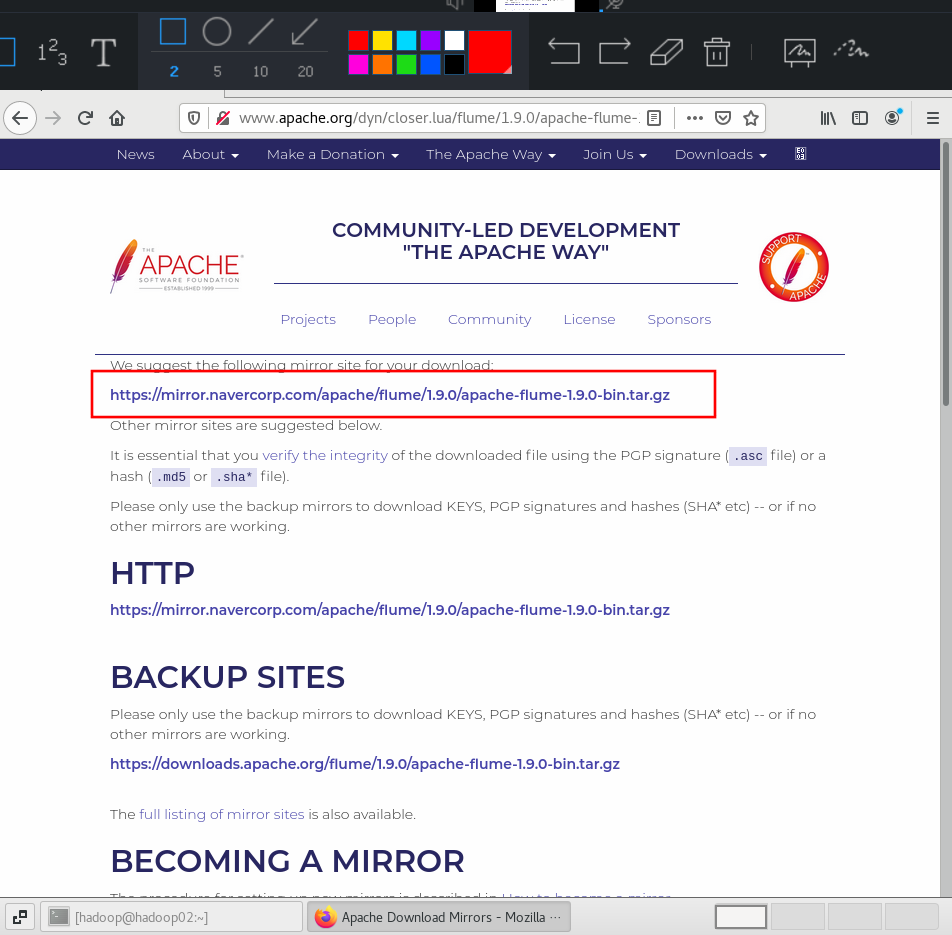Go forward in browser history
Viewport: 952px width, 935px height.
coord(53,118)
